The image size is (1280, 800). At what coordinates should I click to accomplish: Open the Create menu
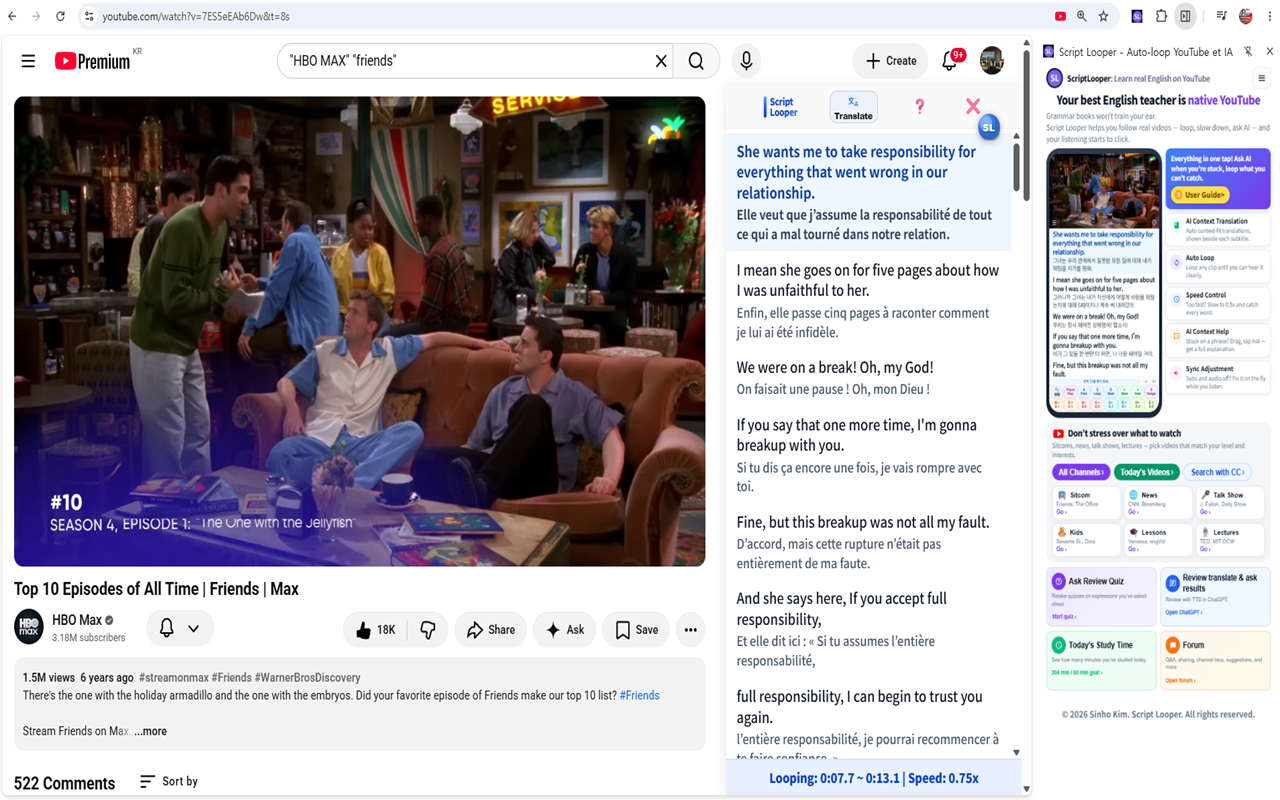click(x=890, y=61)
